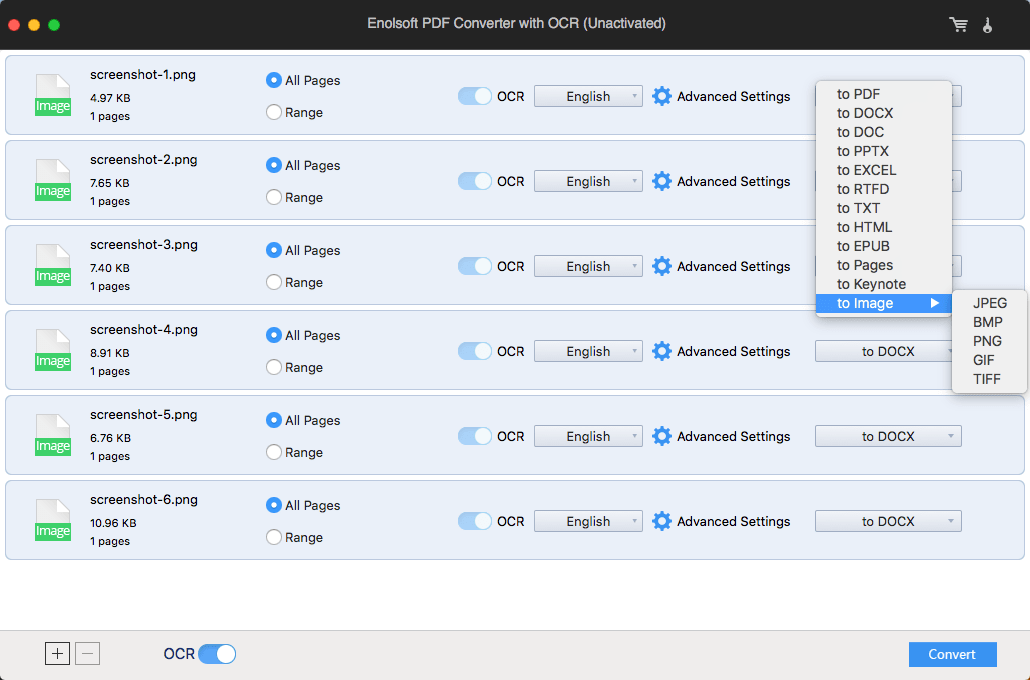The image size is (1030, 680).
Task: Toggle OCR switch for screenshot-3.png
Action: (475, 266)
